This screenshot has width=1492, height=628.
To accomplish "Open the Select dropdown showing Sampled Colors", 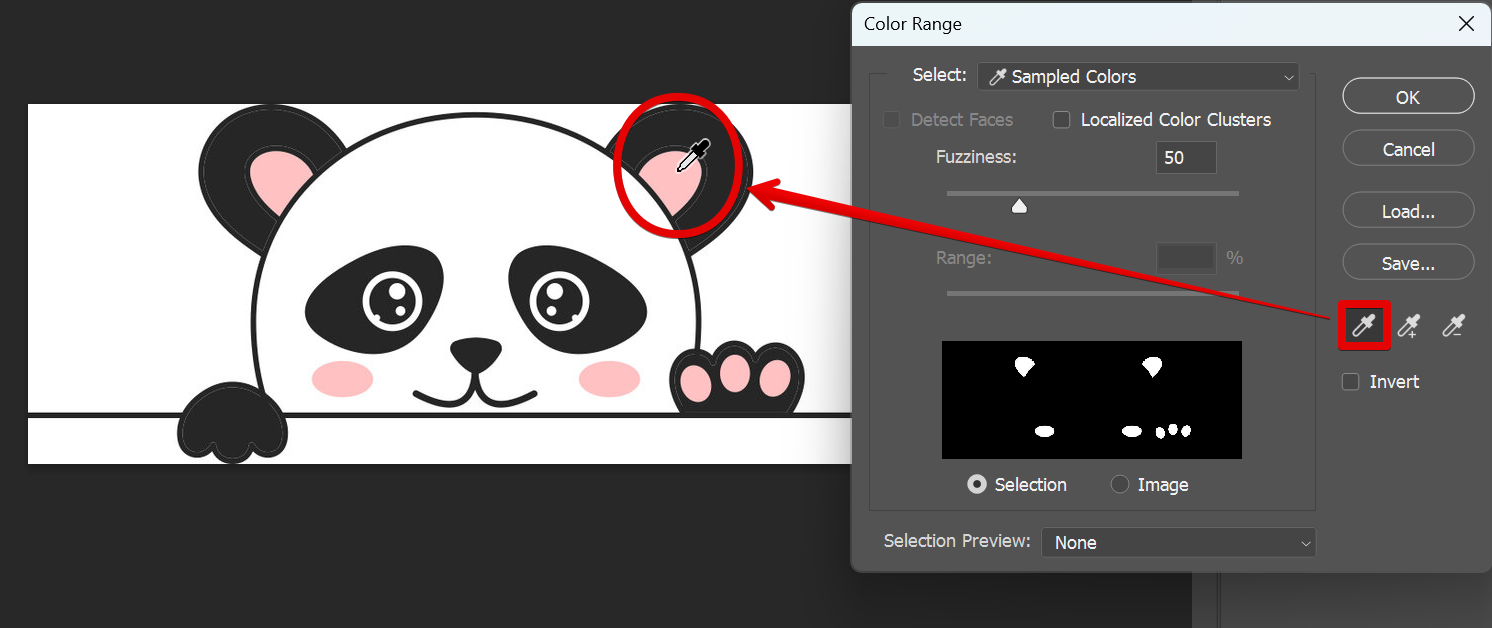I will [x=1138, y=77].
